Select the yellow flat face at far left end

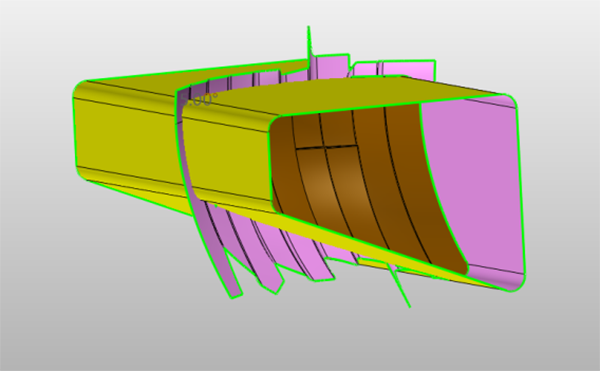pyautogui.click(x=126, y=142)
